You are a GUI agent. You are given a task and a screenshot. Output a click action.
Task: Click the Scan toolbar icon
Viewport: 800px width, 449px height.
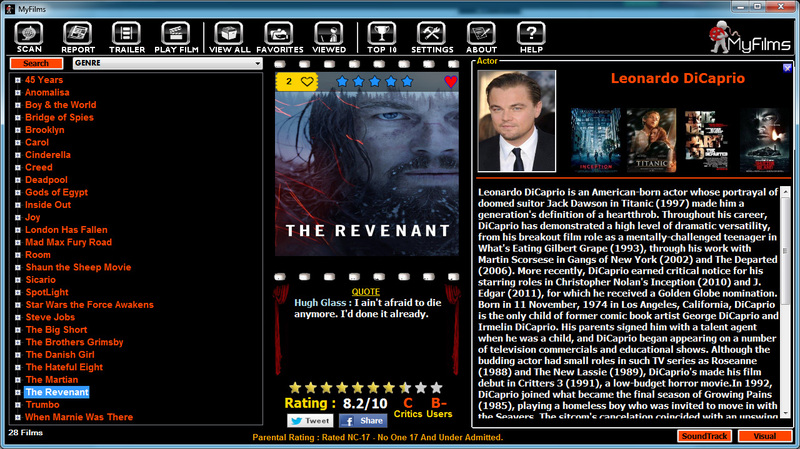pos(30,37)
